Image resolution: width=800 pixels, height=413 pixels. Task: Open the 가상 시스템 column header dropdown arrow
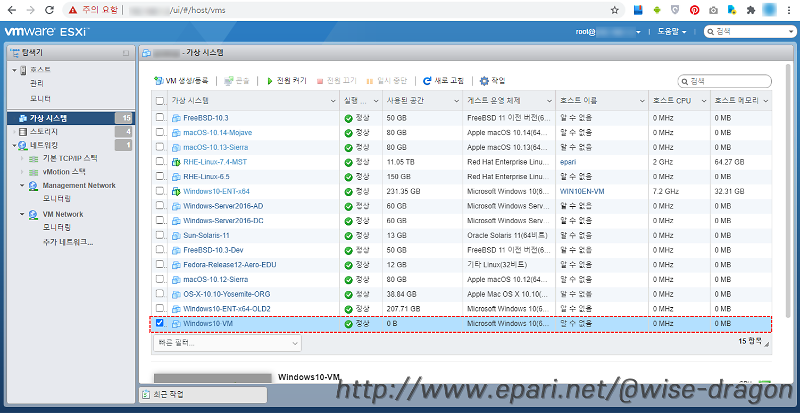coord(333,101)
